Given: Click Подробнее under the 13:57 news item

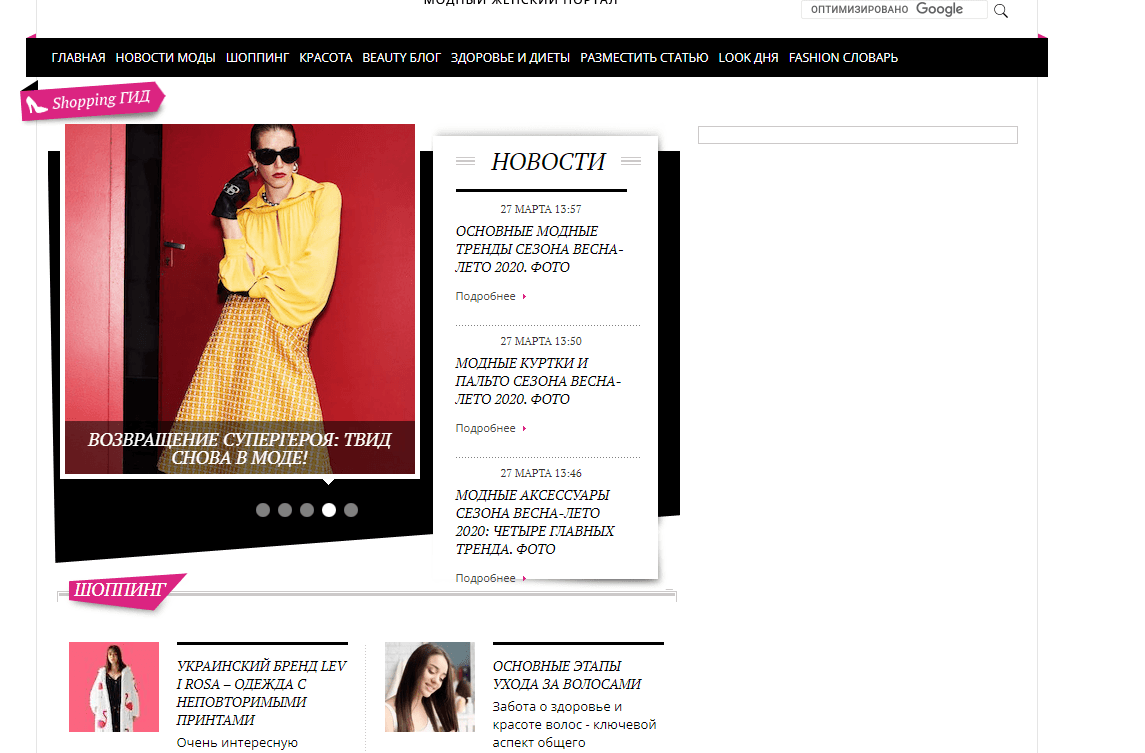Looking at the screenshot, I should point(486,297).
